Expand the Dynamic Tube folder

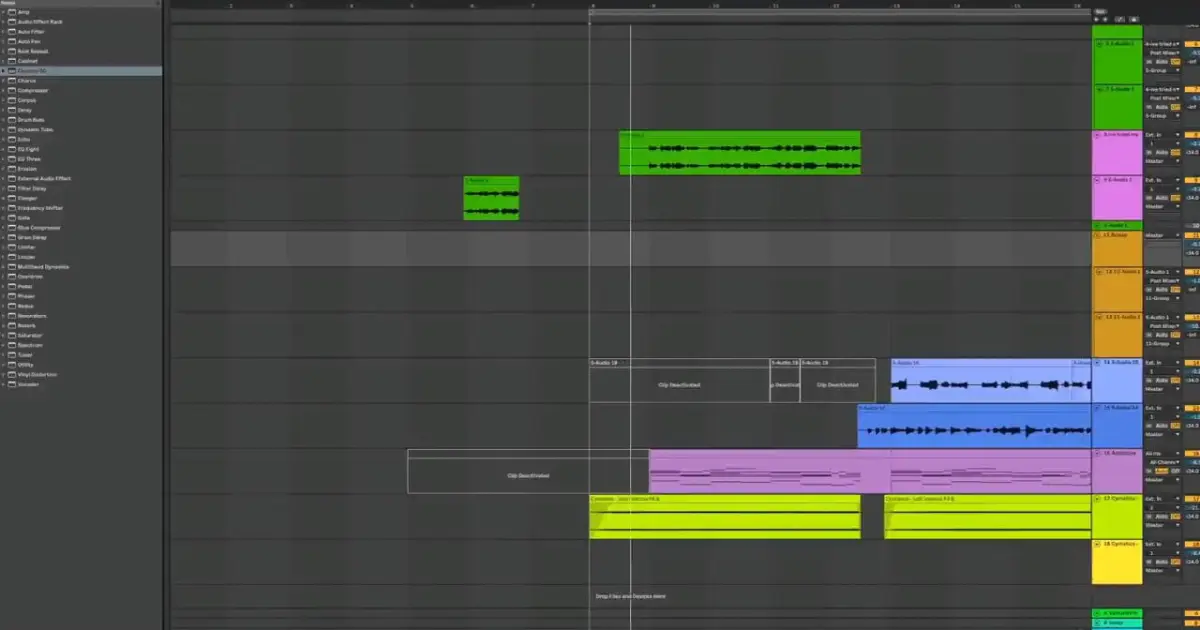pos(4,130)
